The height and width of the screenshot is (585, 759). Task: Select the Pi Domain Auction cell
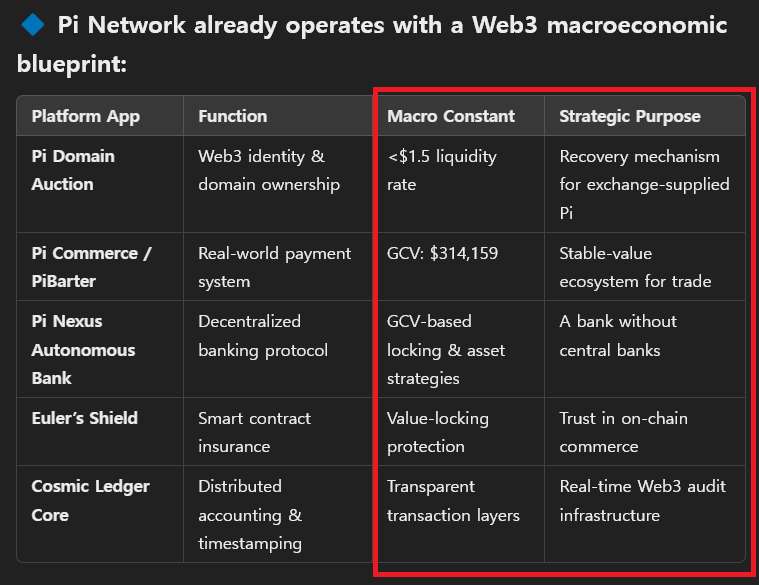pos(73,170)
